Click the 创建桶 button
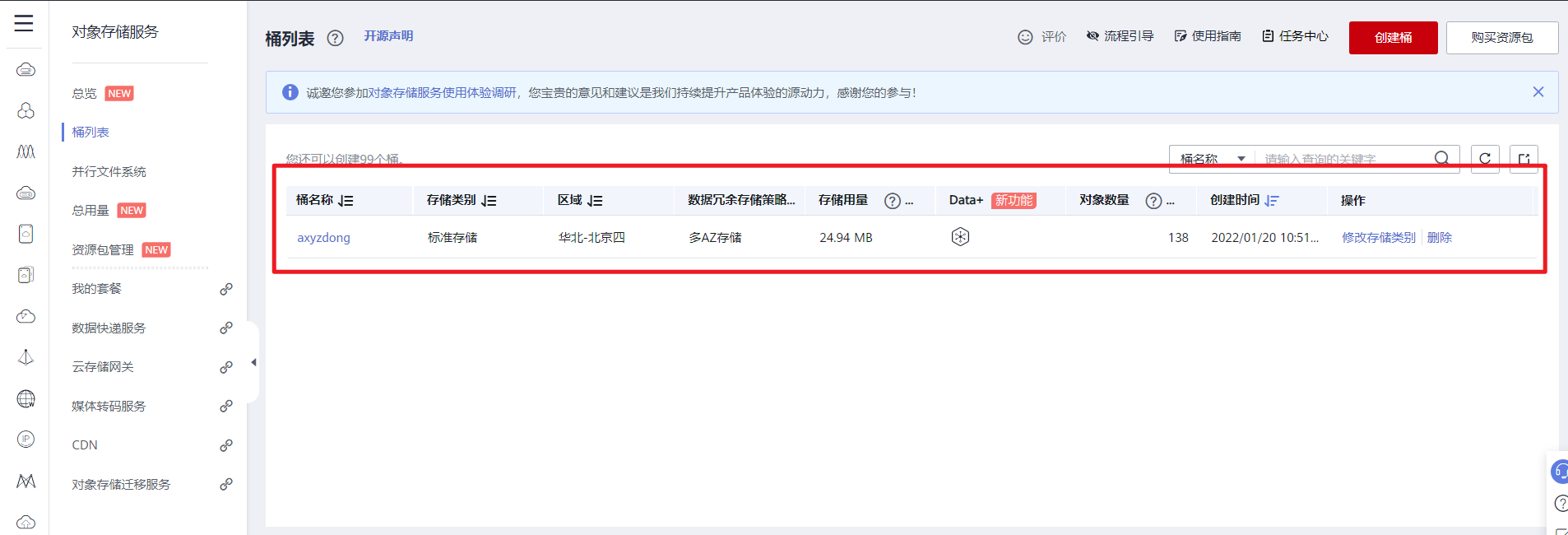The width and height of the screenshot is (1568, 535). click(1393, 38)
